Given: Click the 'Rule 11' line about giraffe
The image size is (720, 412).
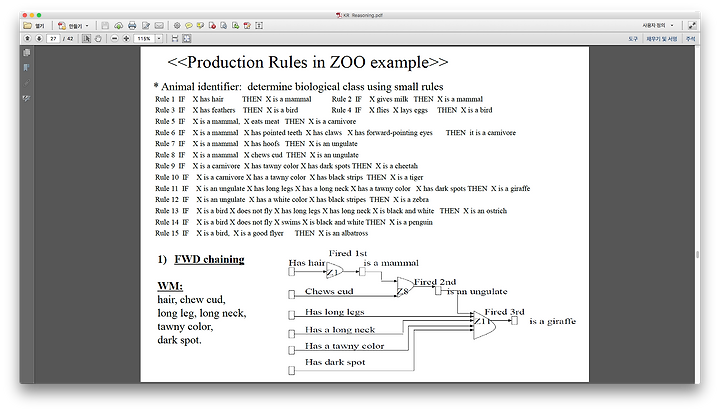Looking at the screenshot, I should [343, 188].
